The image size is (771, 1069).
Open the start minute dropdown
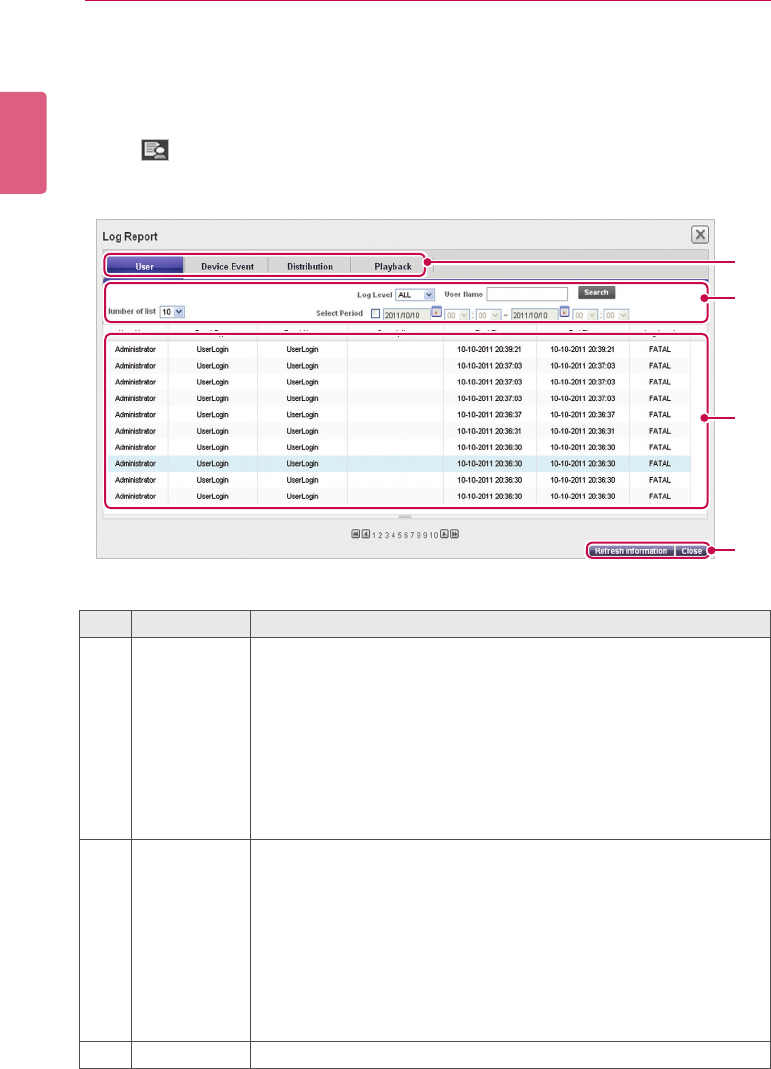488,315
